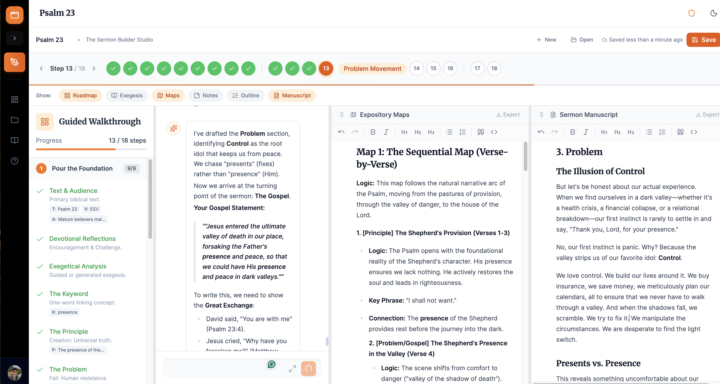Expand the left sidebar with chevron

click(14, 38)
